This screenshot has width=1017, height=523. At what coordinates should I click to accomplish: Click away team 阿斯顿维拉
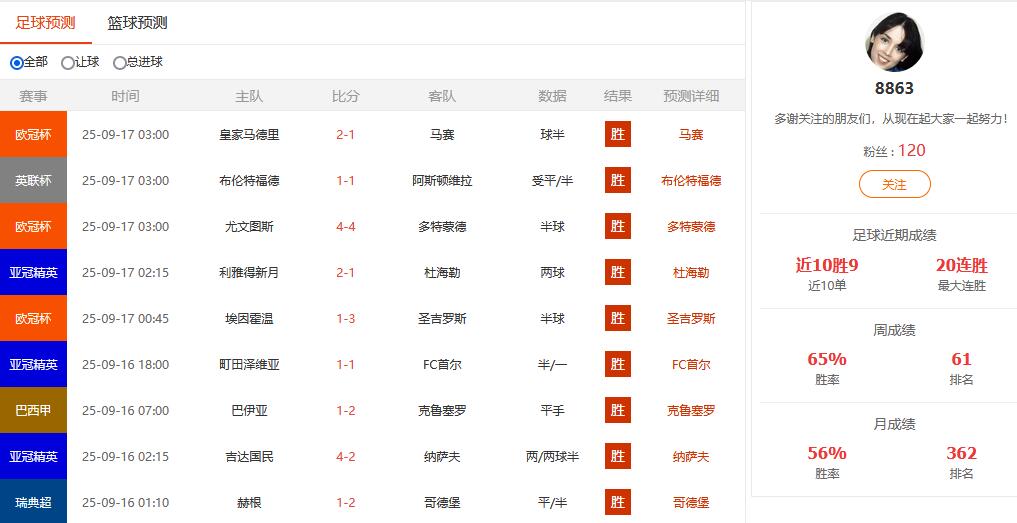[442, 181]
